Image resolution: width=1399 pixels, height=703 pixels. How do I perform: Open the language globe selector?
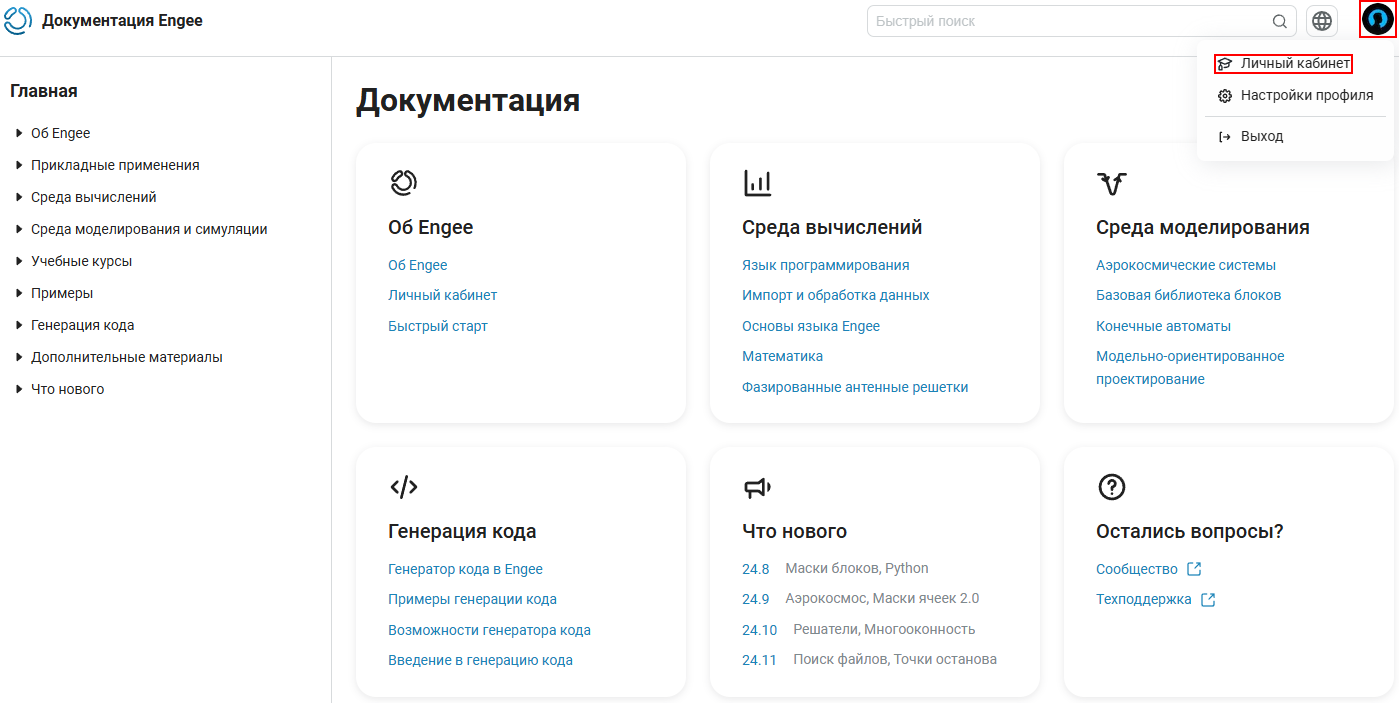coord(1322,21)
